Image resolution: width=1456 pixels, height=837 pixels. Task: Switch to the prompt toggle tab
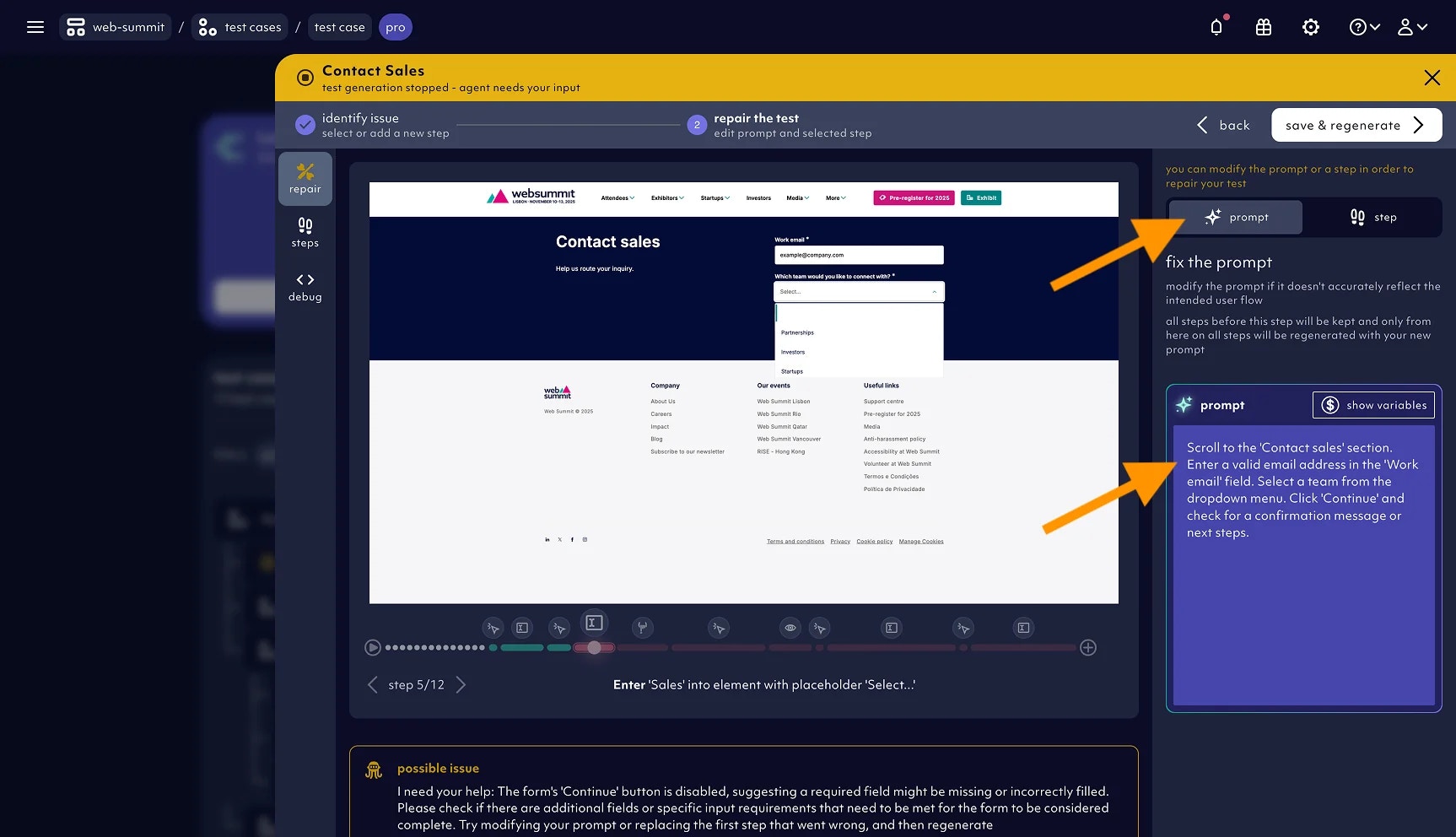(1236, 217)
